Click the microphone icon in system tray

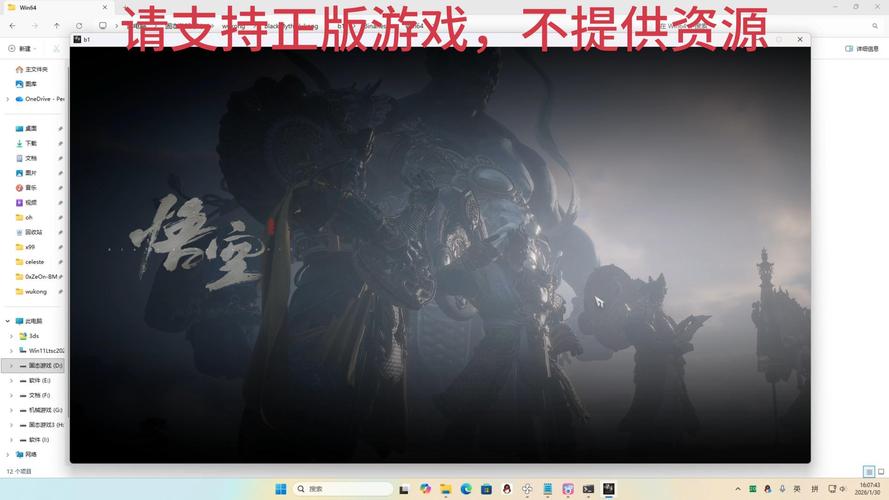tap(782, 489)
